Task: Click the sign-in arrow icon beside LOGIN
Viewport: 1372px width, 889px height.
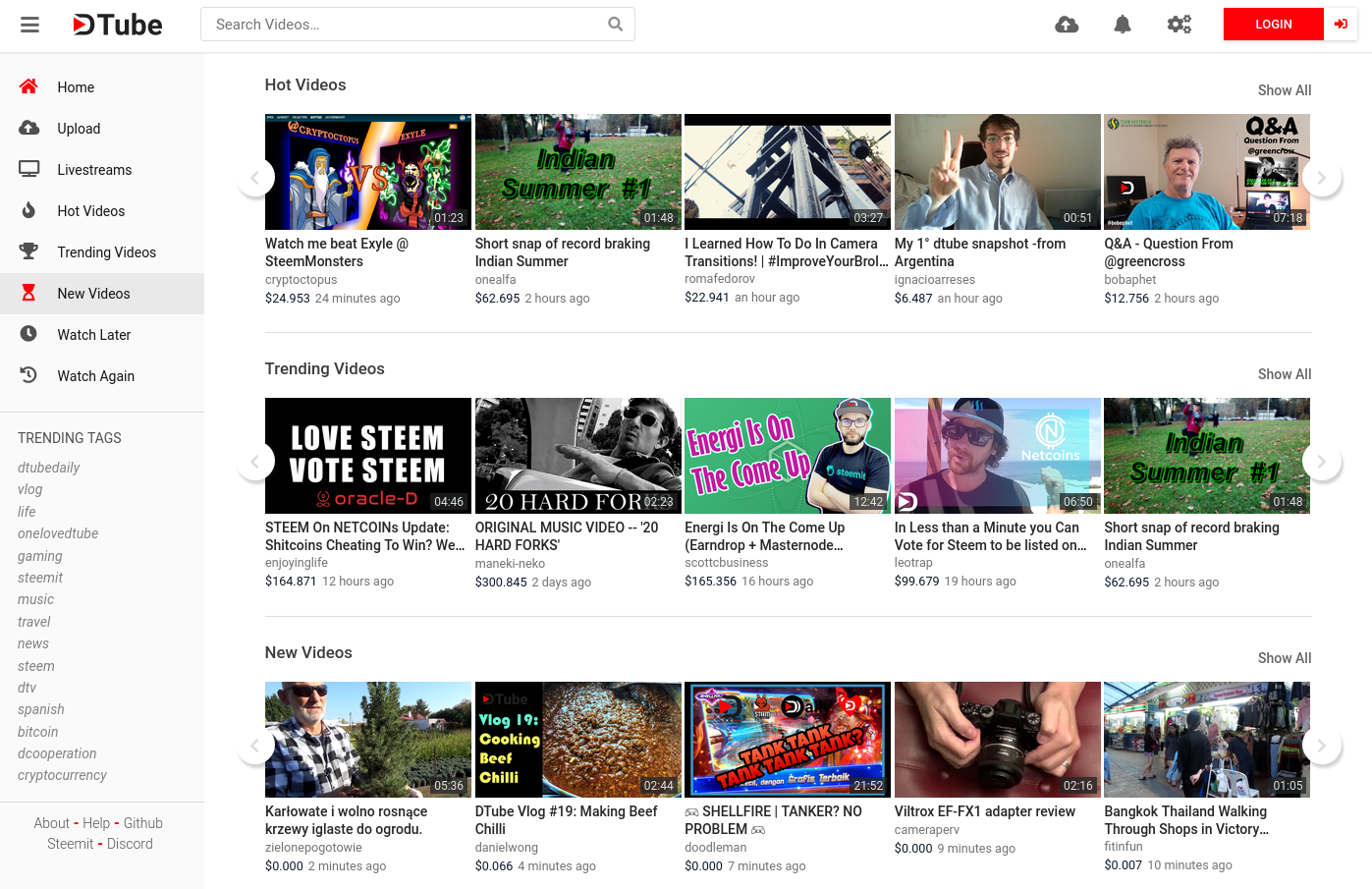Action: [x=1341, y=25]
